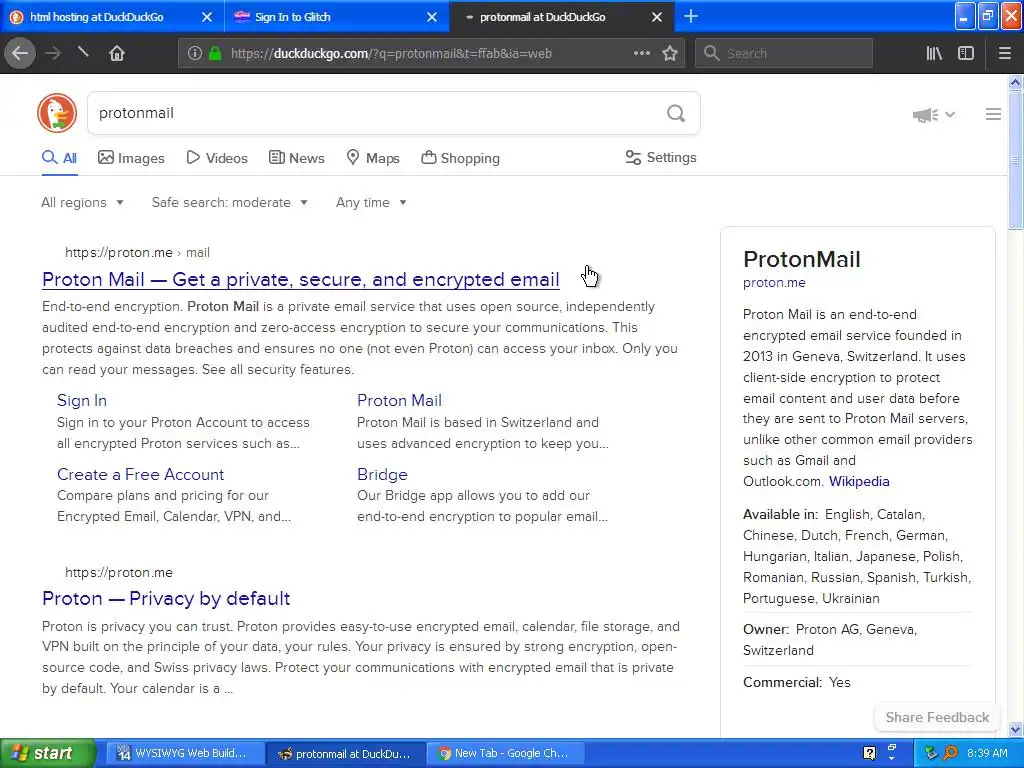Click the Firefox Search box
This screenshot has width=1024, height=768.
(784, 54)
